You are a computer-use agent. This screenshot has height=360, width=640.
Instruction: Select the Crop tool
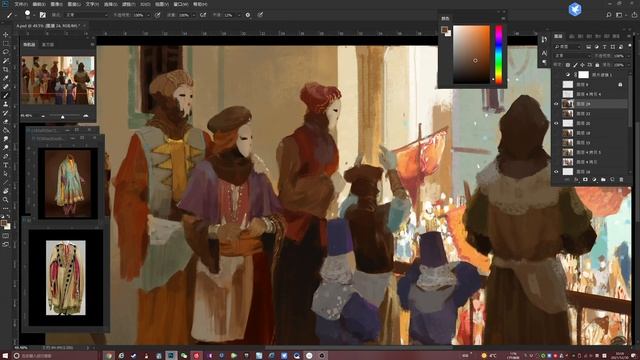[x=6, y=69]
